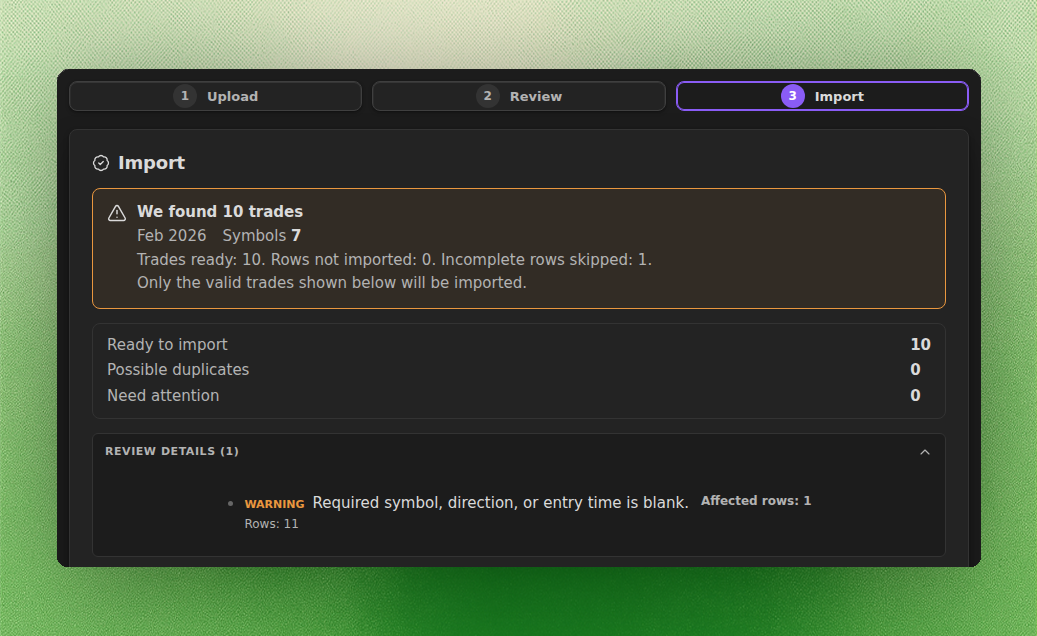Click the 'Rows: 11' text
This screenshot has width=1037, height=636.
click(271, 524)
